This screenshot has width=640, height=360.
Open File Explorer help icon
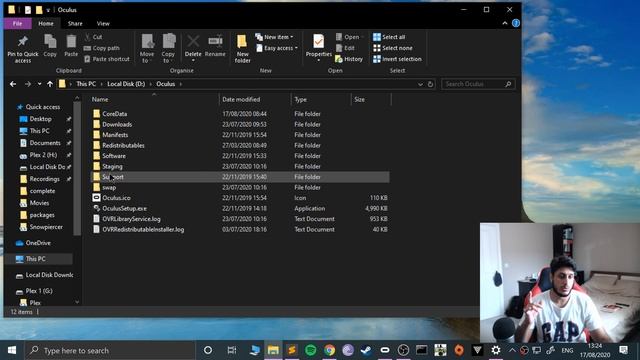[x=516, y=23]
